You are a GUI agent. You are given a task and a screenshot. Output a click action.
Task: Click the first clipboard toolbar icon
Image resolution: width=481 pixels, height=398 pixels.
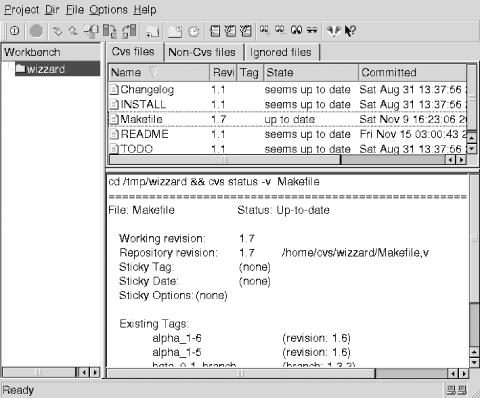pos(215,31)
